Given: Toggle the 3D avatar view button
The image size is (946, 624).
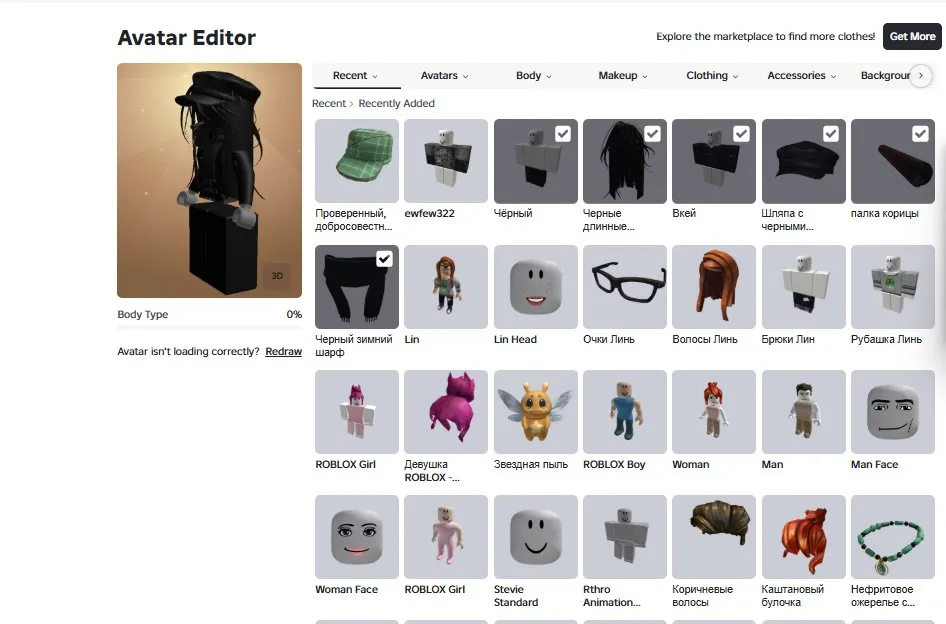Looking at the screenshot, I should pyautogui.click(x=277, y=276).
